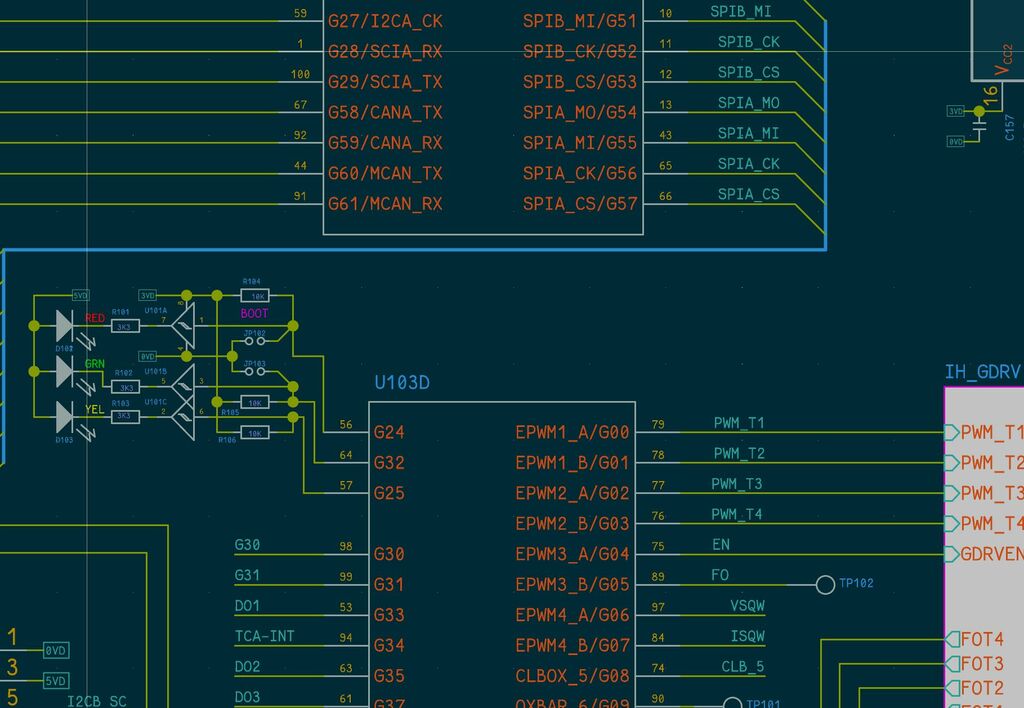Select the PWM_T1 hierarchical sheet pin
Screen dimensions: 1024x708
coord(984,432)
